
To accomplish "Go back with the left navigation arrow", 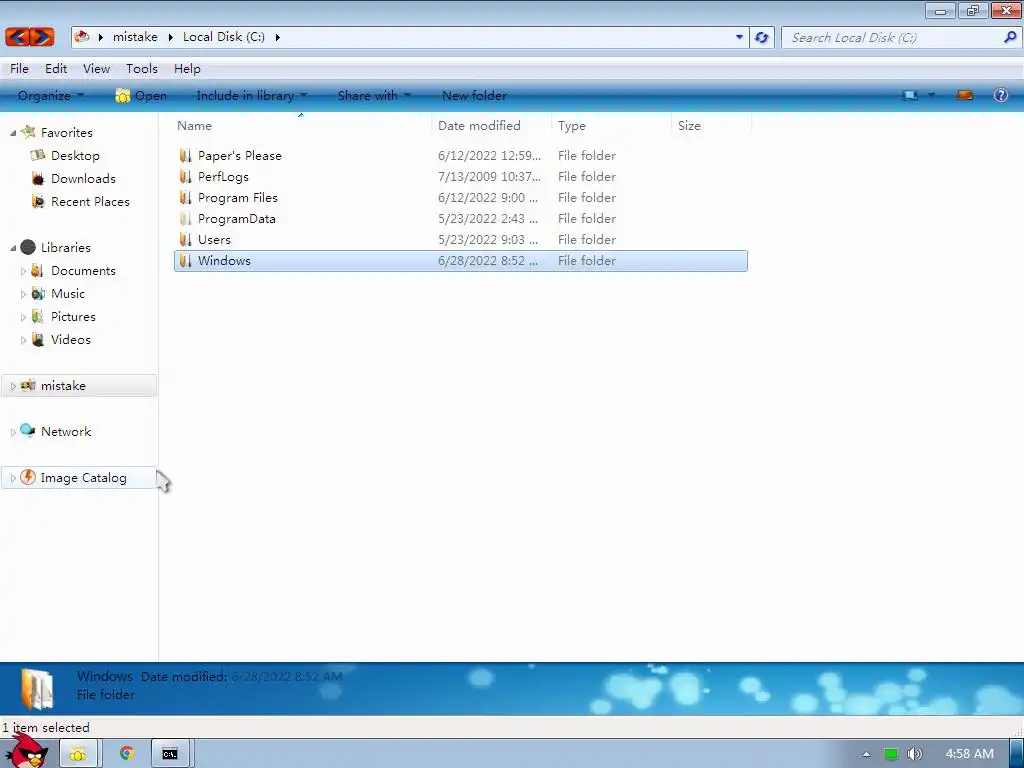I will coord(18,37).
